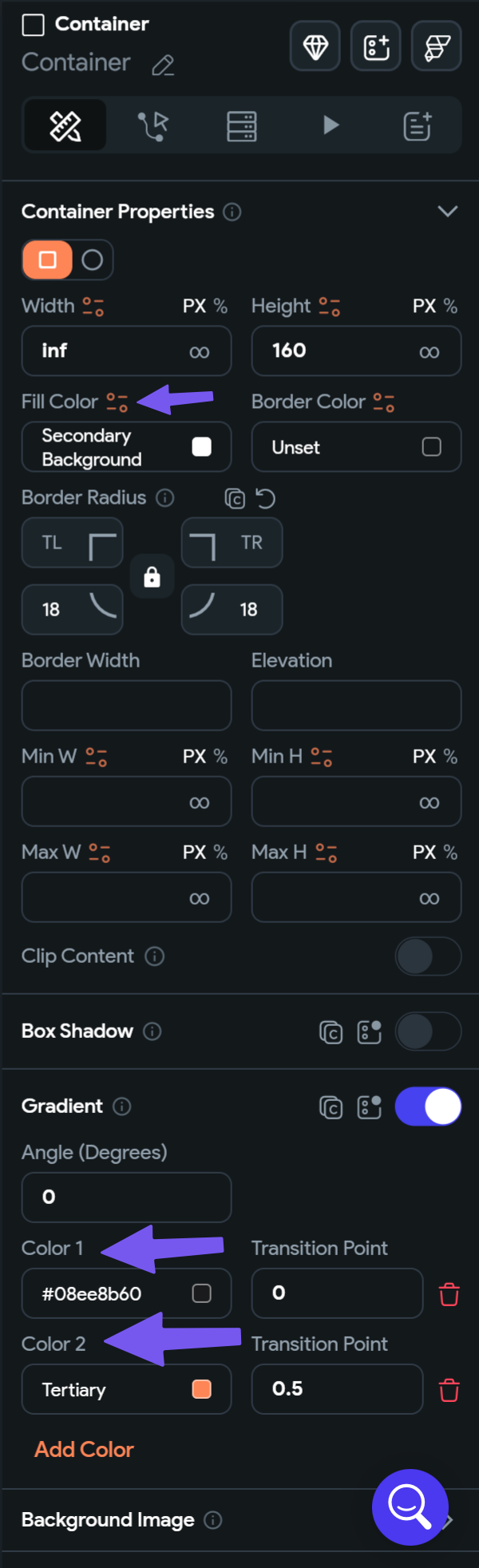
Task: Click the diamond icon in the header
Action: [x=315, y=46]
